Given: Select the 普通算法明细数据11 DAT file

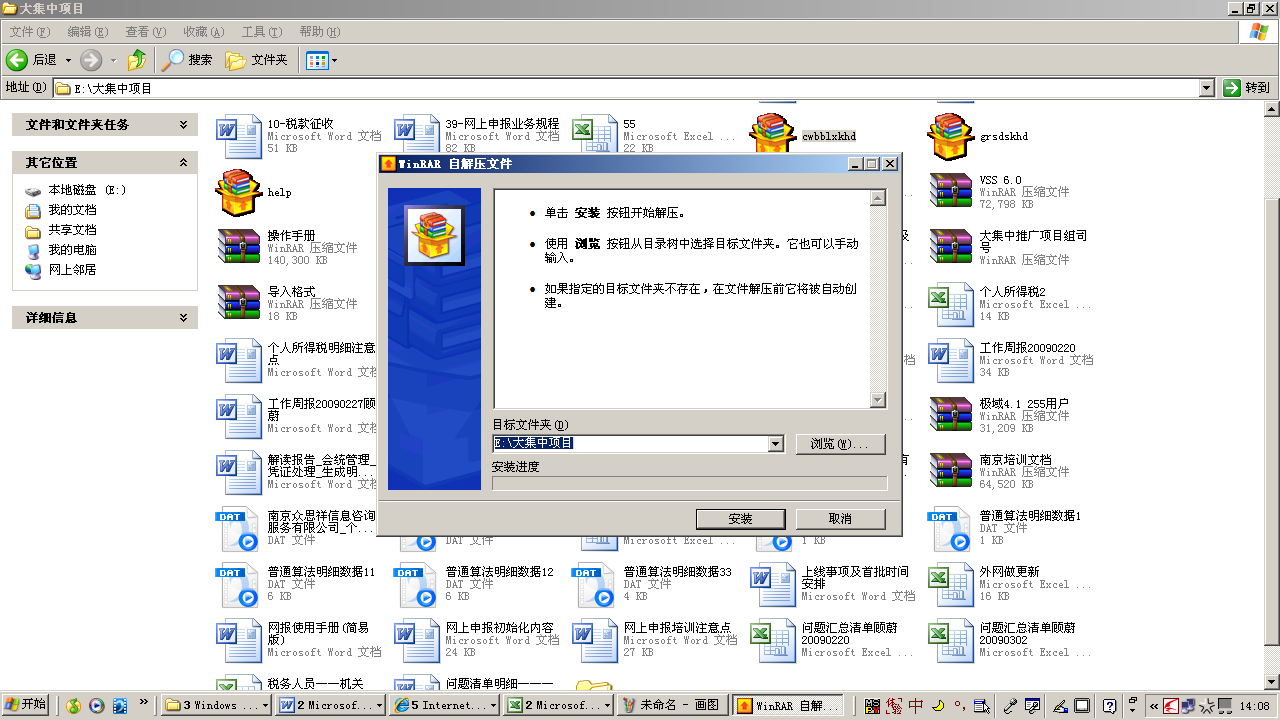Looking at the screenshot, I should click(239, 584).
